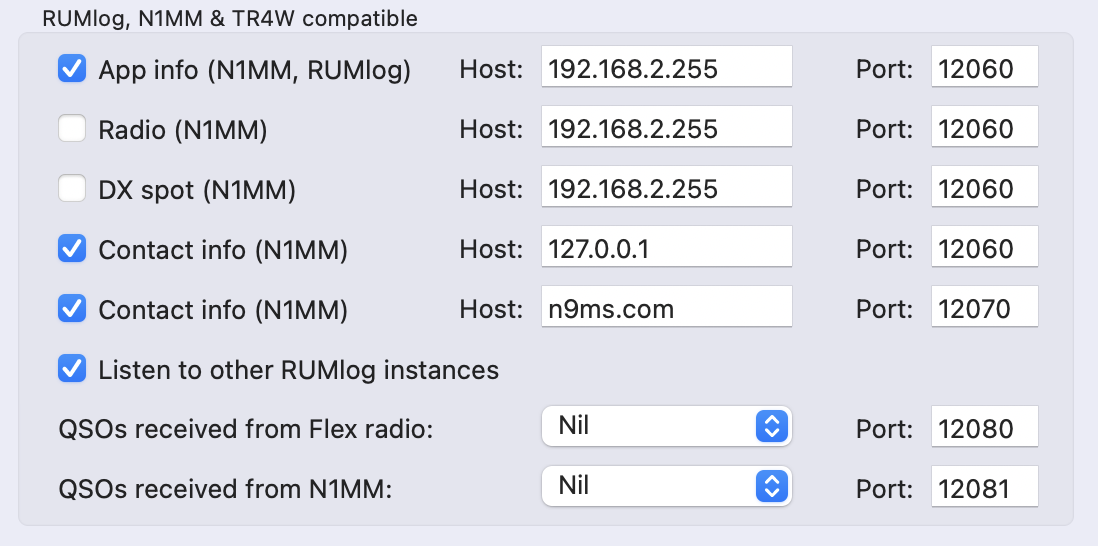
Task: Enable the DX spot (N1MM) checkbox
Action: [71, 189]
